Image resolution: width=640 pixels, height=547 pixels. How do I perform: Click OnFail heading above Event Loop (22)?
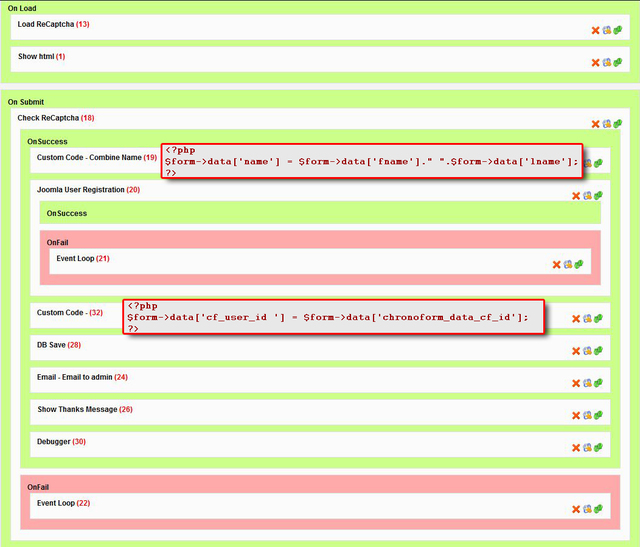coord(38,487)
